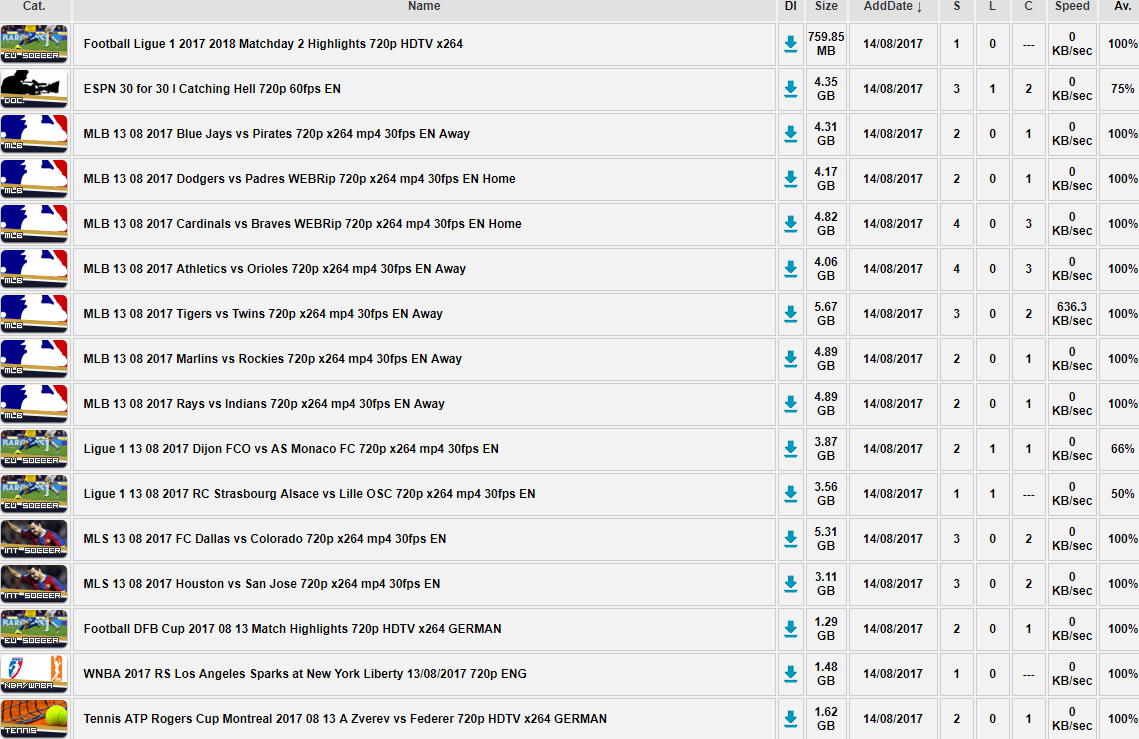Download Marlins vs Rockies torrent
This screenshot has width=1139, height=739.
790,360
